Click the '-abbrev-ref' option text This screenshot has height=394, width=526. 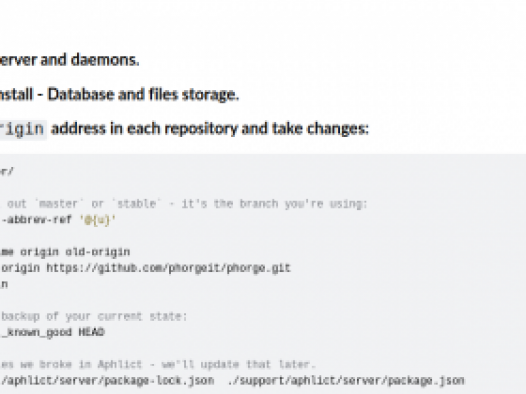(36, 220)
